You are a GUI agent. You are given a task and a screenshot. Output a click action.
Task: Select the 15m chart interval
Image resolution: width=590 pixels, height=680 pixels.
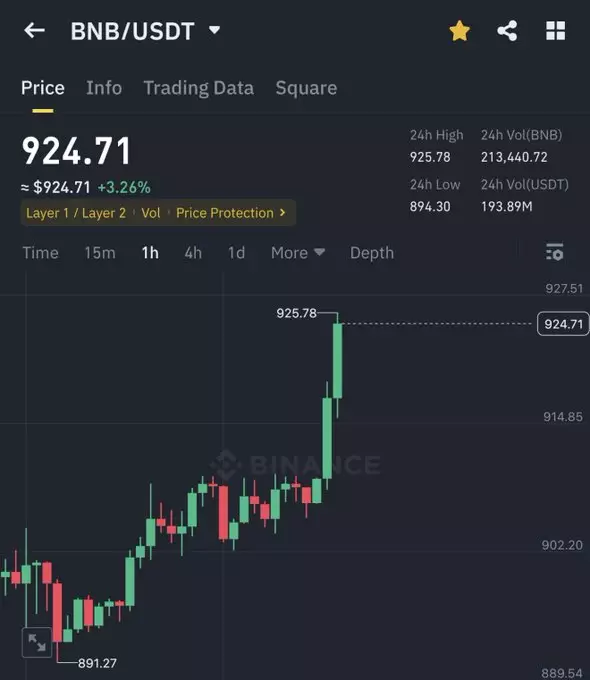coord(100,253)
